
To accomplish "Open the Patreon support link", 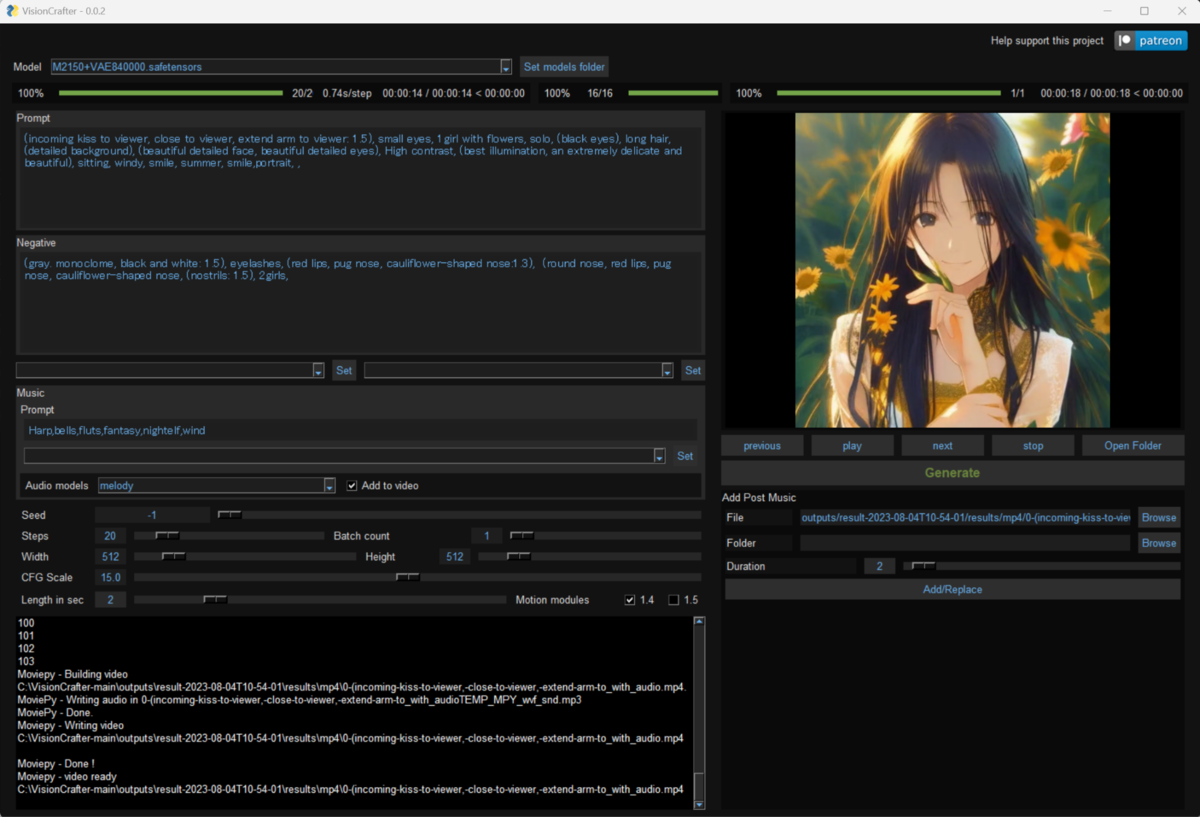I will point(1151,41).
